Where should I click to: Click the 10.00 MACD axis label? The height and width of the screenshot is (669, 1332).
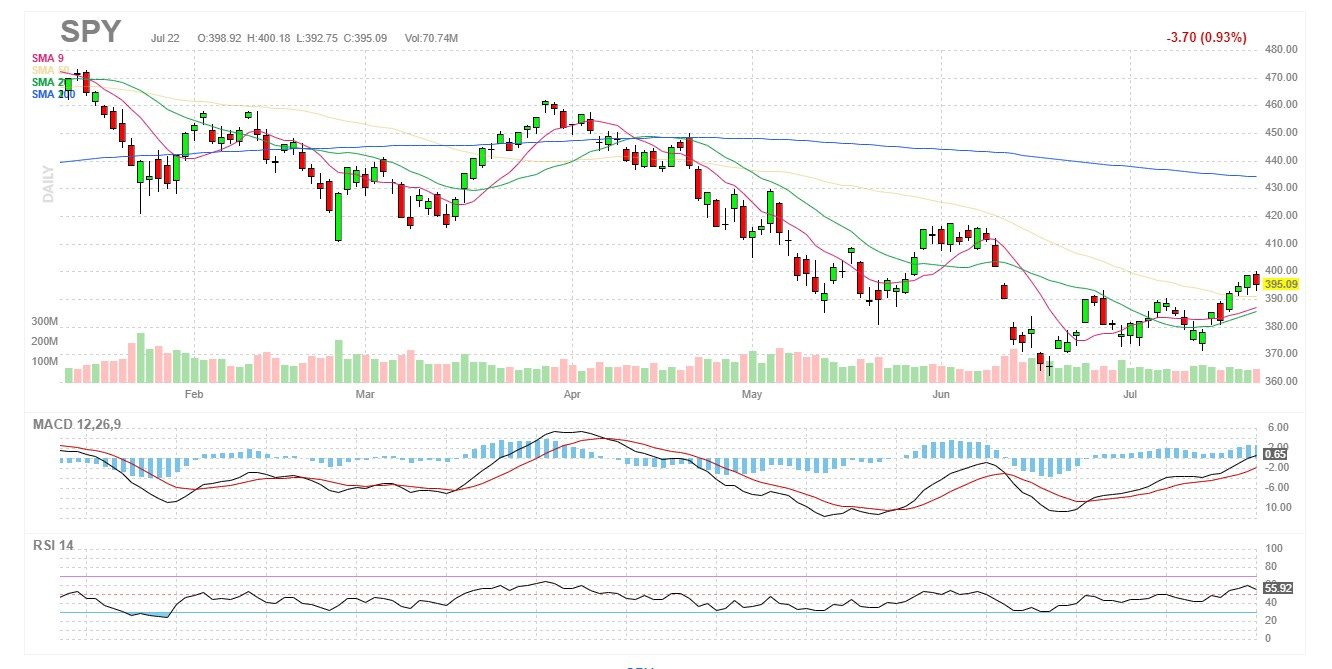1276,507
